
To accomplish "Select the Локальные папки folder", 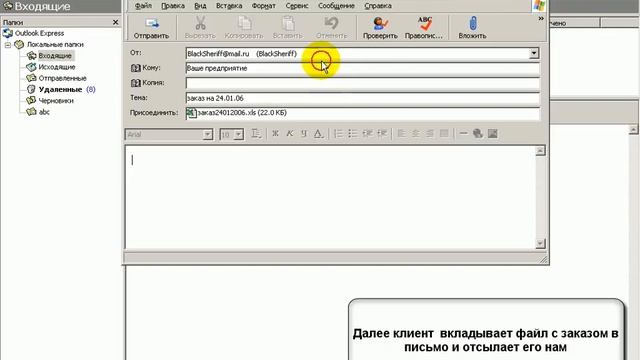I will [55, 44].
